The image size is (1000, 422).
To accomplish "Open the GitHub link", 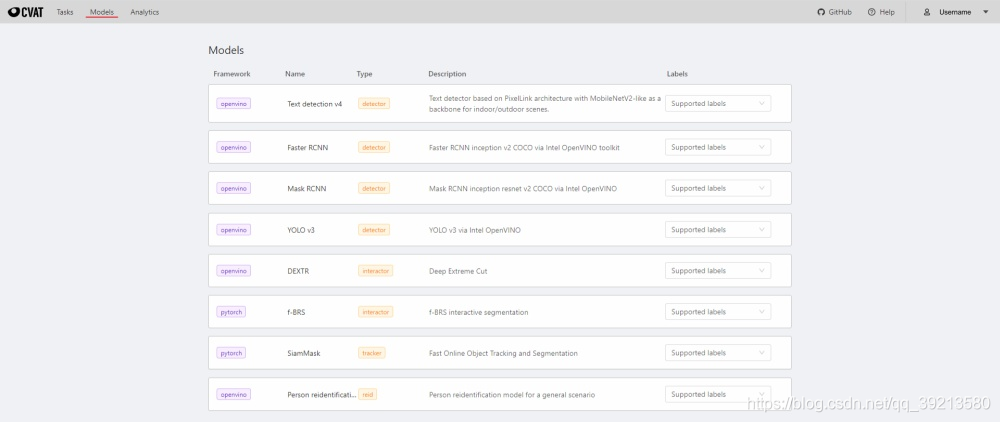I will [835, 12].
